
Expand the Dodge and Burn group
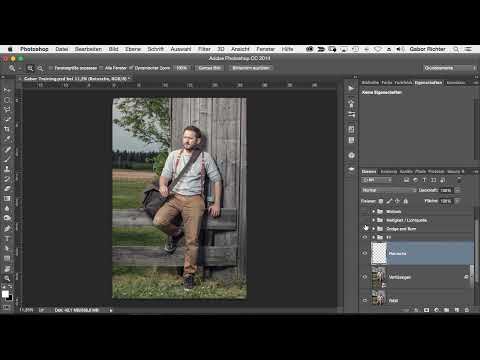[374, 229]
